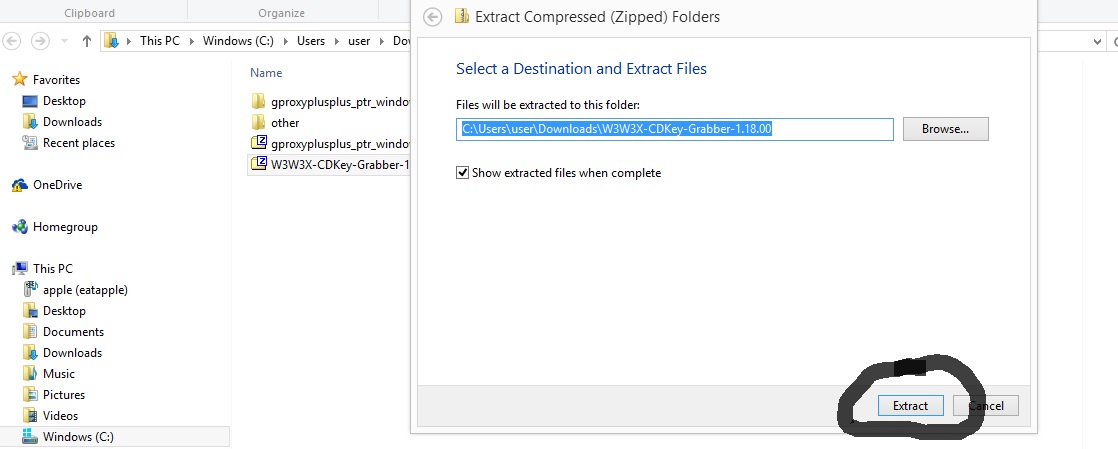Click the Explorer back navigation arrow
This screenshot has height=449, width=1118.
(12, 41)
